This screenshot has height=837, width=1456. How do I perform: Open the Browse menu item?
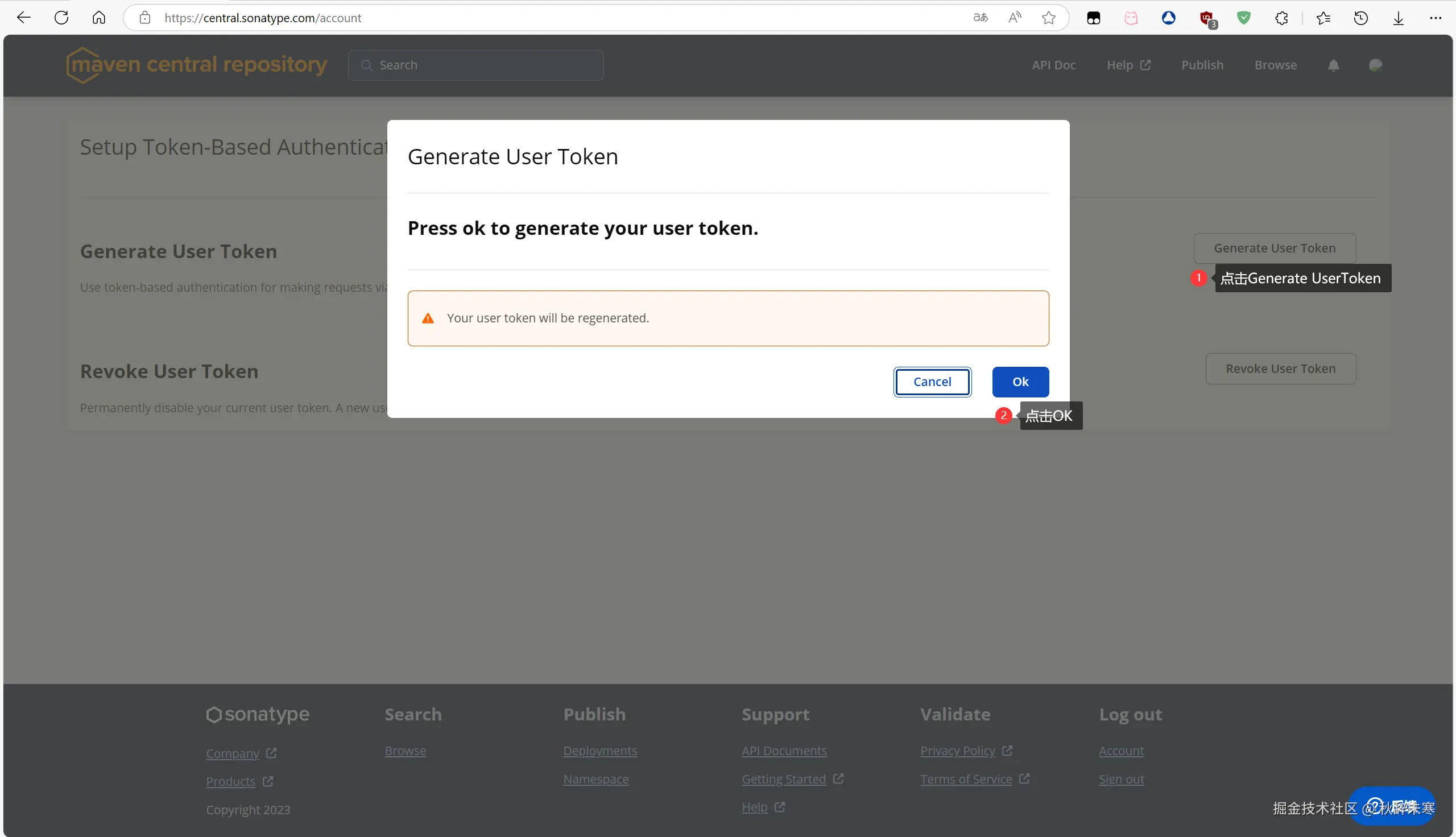click(x=1275, y=65)
